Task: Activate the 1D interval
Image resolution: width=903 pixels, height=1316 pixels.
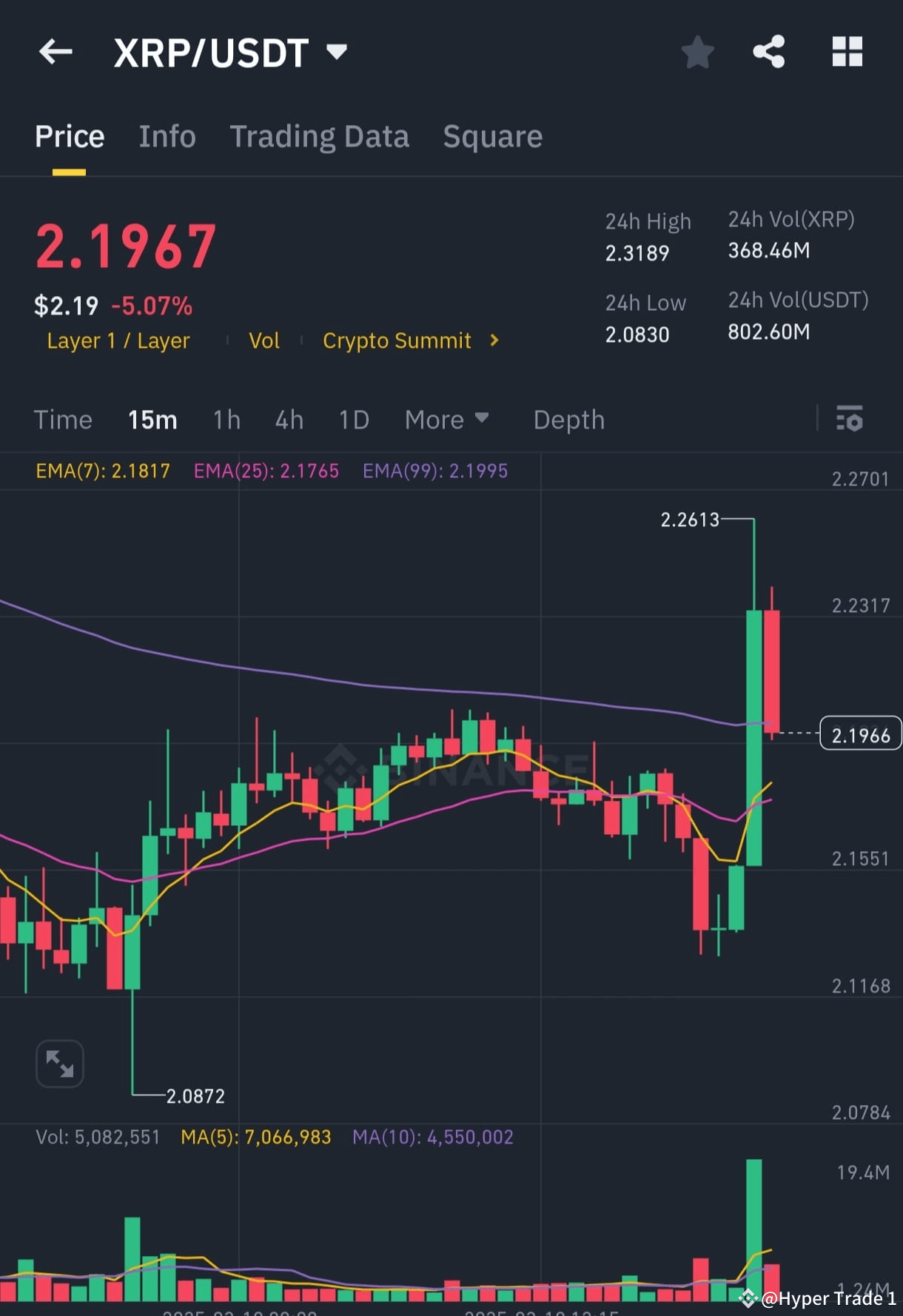Action: 353,420
